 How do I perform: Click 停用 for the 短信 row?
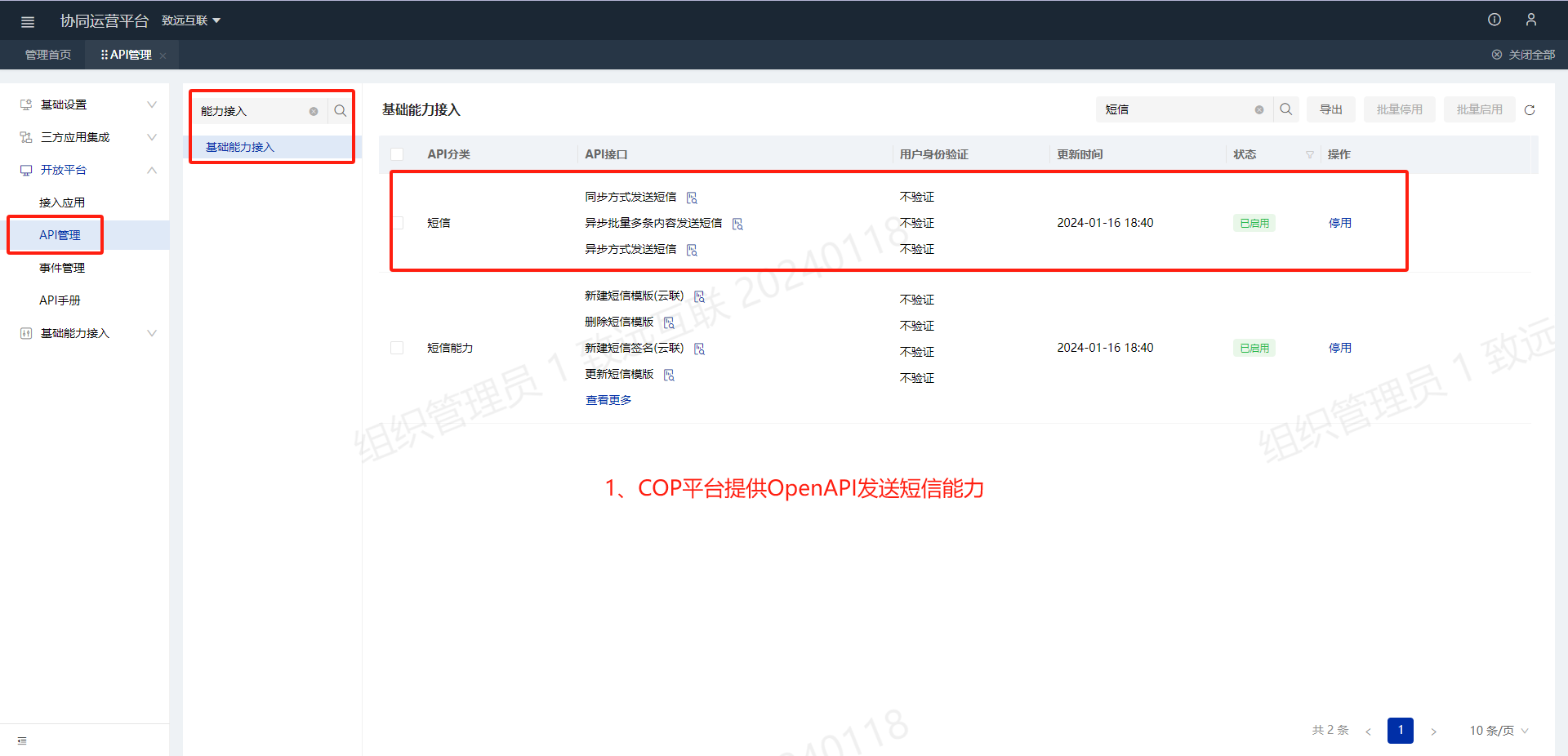click(1340, 223)
